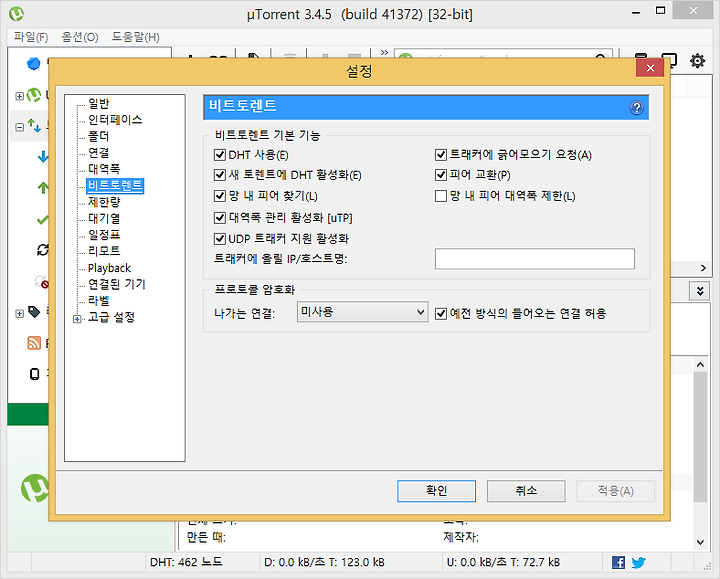Select '제한량' in settings tree
Image resolution: width=720 pixels, height=579 pixels.
104,202
